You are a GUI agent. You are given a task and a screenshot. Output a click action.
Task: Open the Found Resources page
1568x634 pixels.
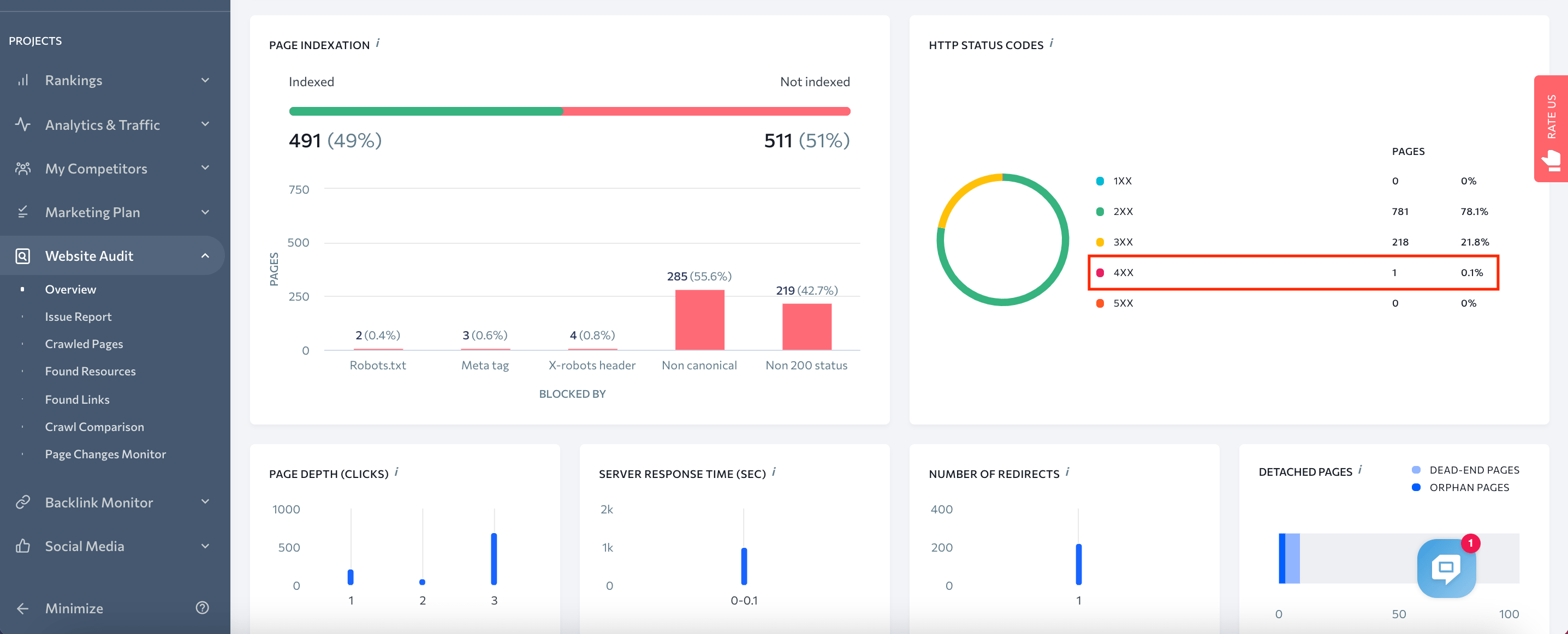89,371
